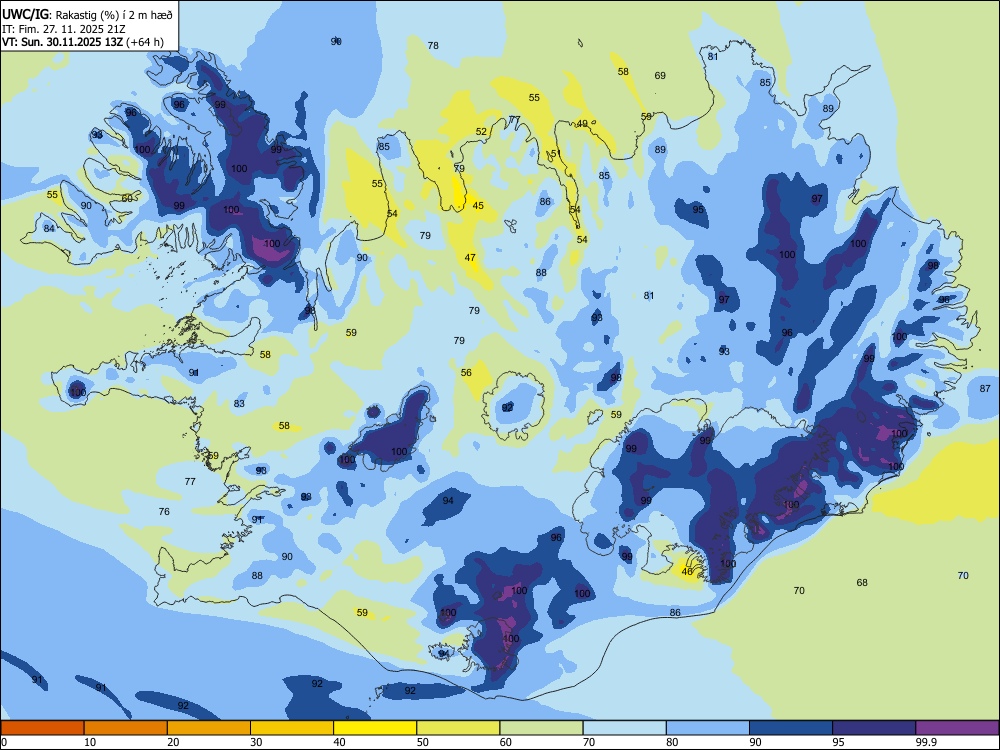Viewport: 1000px width, 750px height.
Task: Click the '45' humidity value on the map
Action: tap(478, 205)
